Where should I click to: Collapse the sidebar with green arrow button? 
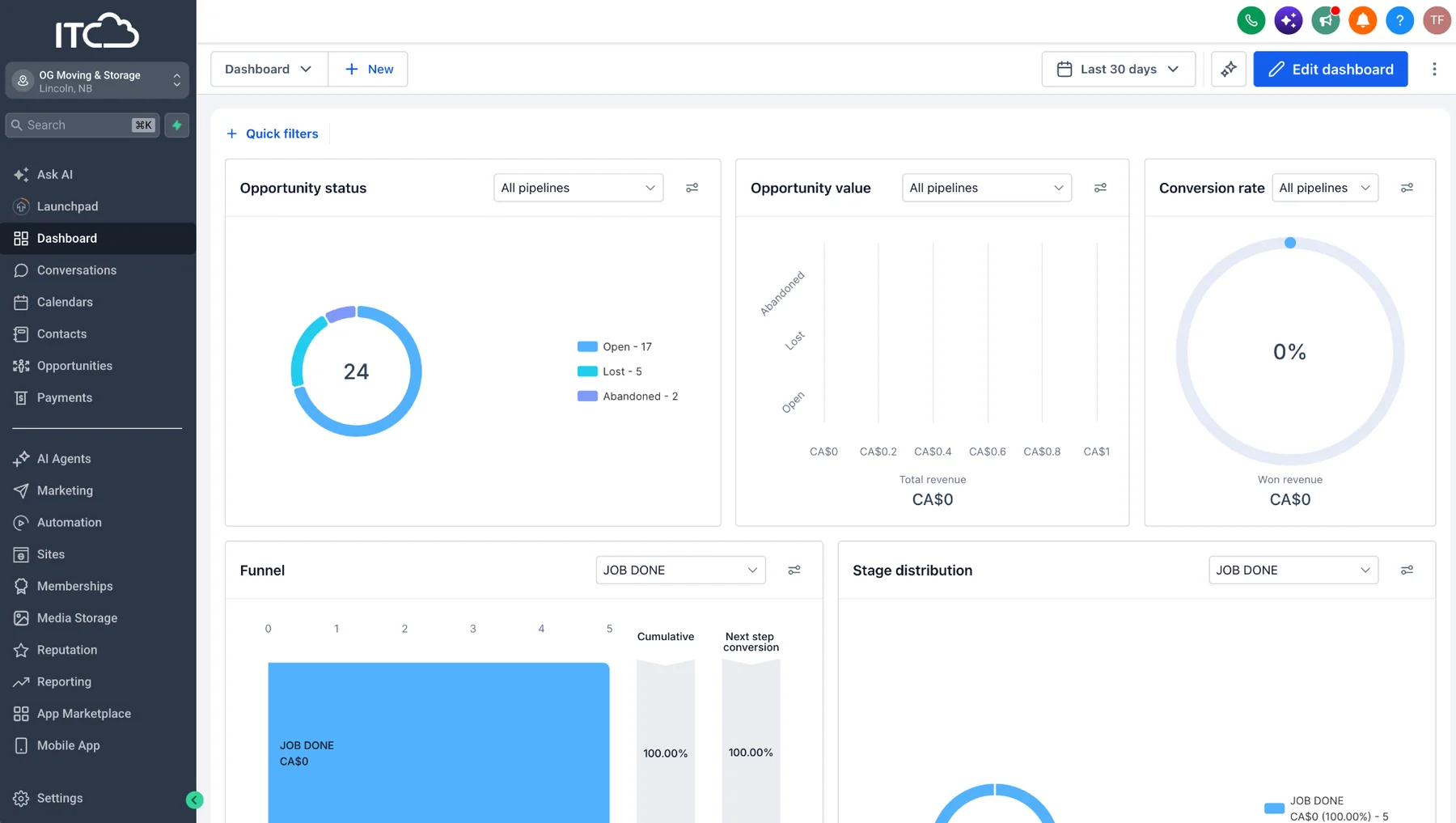(x=194, y=800)
